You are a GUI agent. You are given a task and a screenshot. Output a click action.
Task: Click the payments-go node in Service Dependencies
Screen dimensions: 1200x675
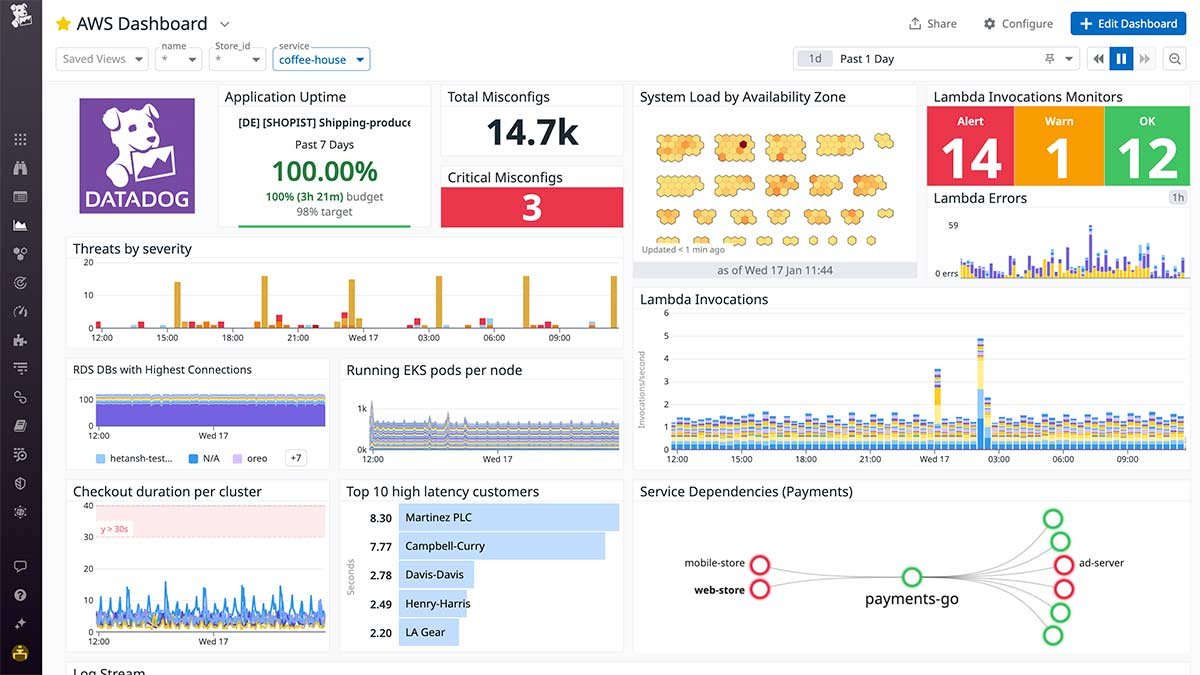pos(911,577)
